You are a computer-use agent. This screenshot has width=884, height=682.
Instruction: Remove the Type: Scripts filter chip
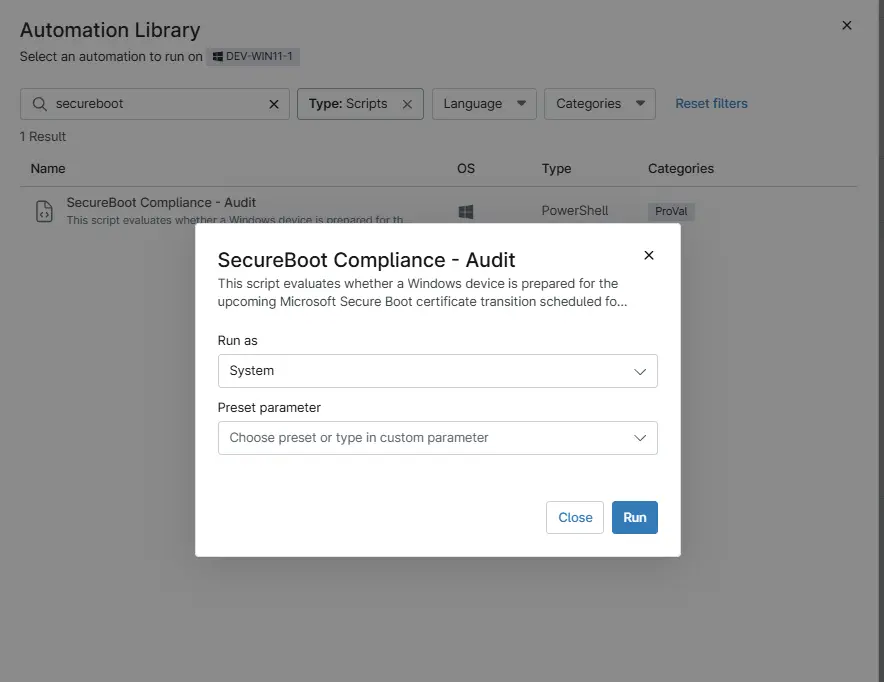407,104
